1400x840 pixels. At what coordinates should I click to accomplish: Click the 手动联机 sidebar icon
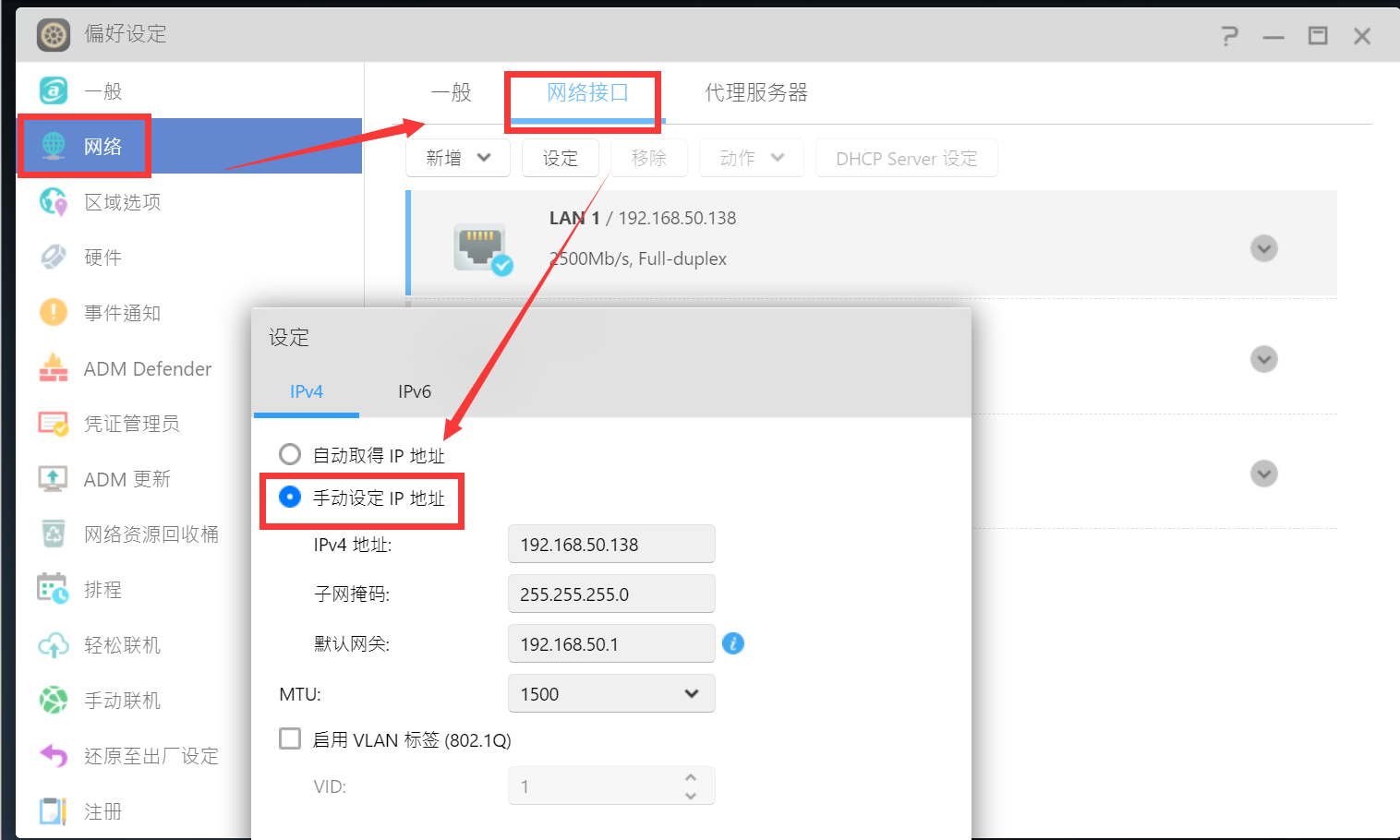(x=54, y=700)
